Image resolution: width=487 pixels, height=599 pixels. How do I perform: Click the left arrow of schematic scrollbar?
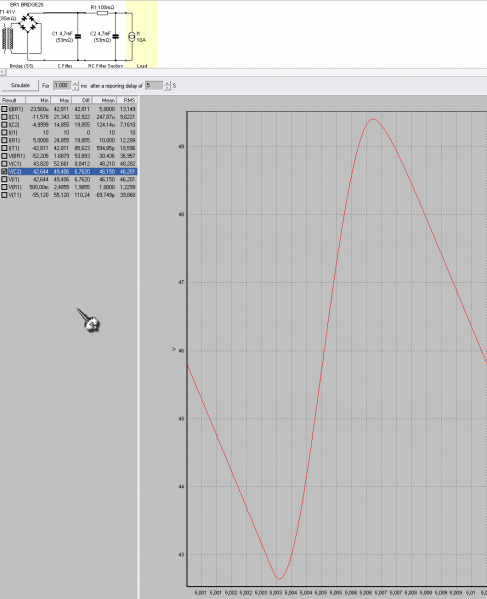[3, 72]
